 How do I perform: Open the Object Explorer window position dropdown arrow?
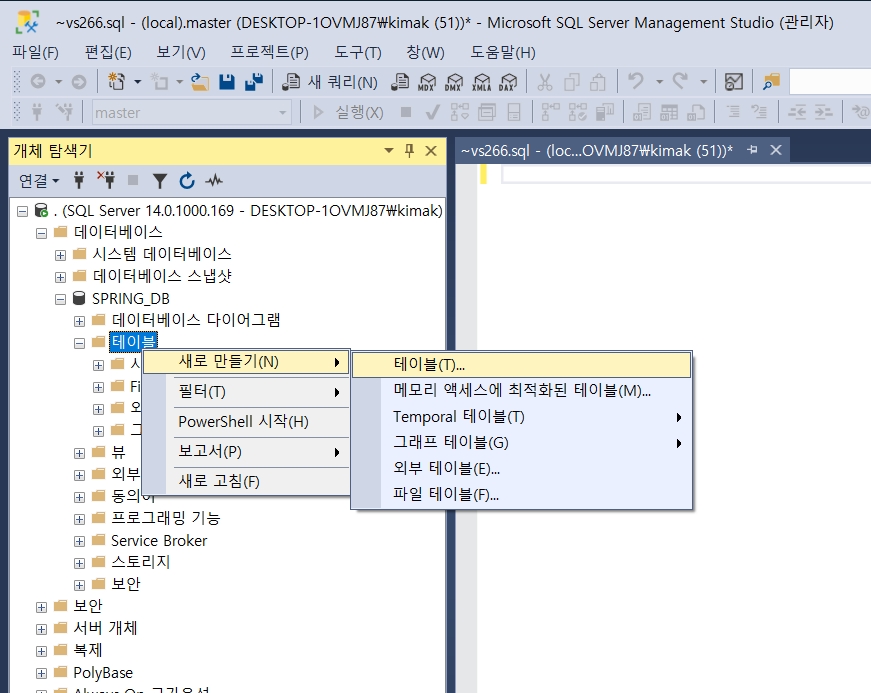click(x=389, y=150)
